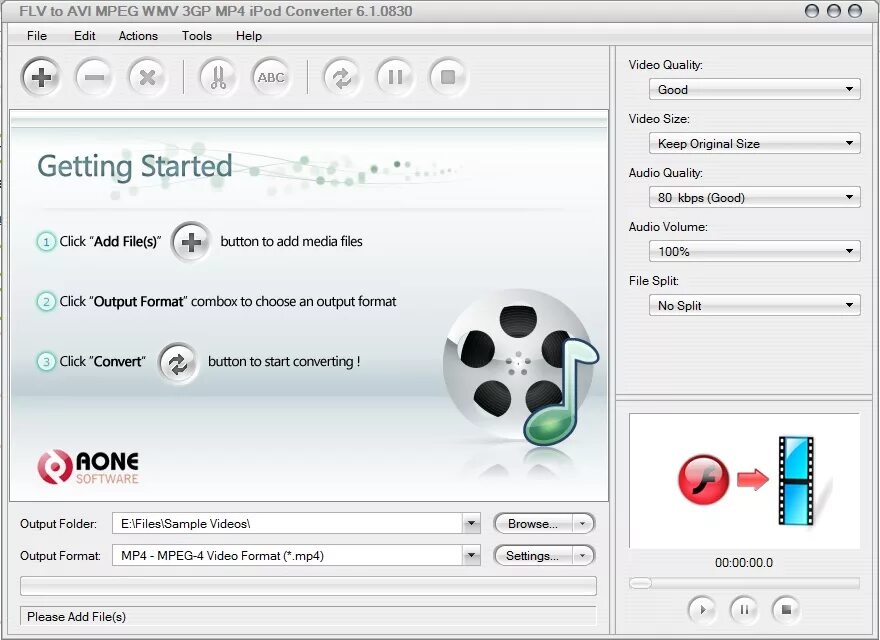Click the Browse... button
The image size is (880, 640).
coord(533,524)
